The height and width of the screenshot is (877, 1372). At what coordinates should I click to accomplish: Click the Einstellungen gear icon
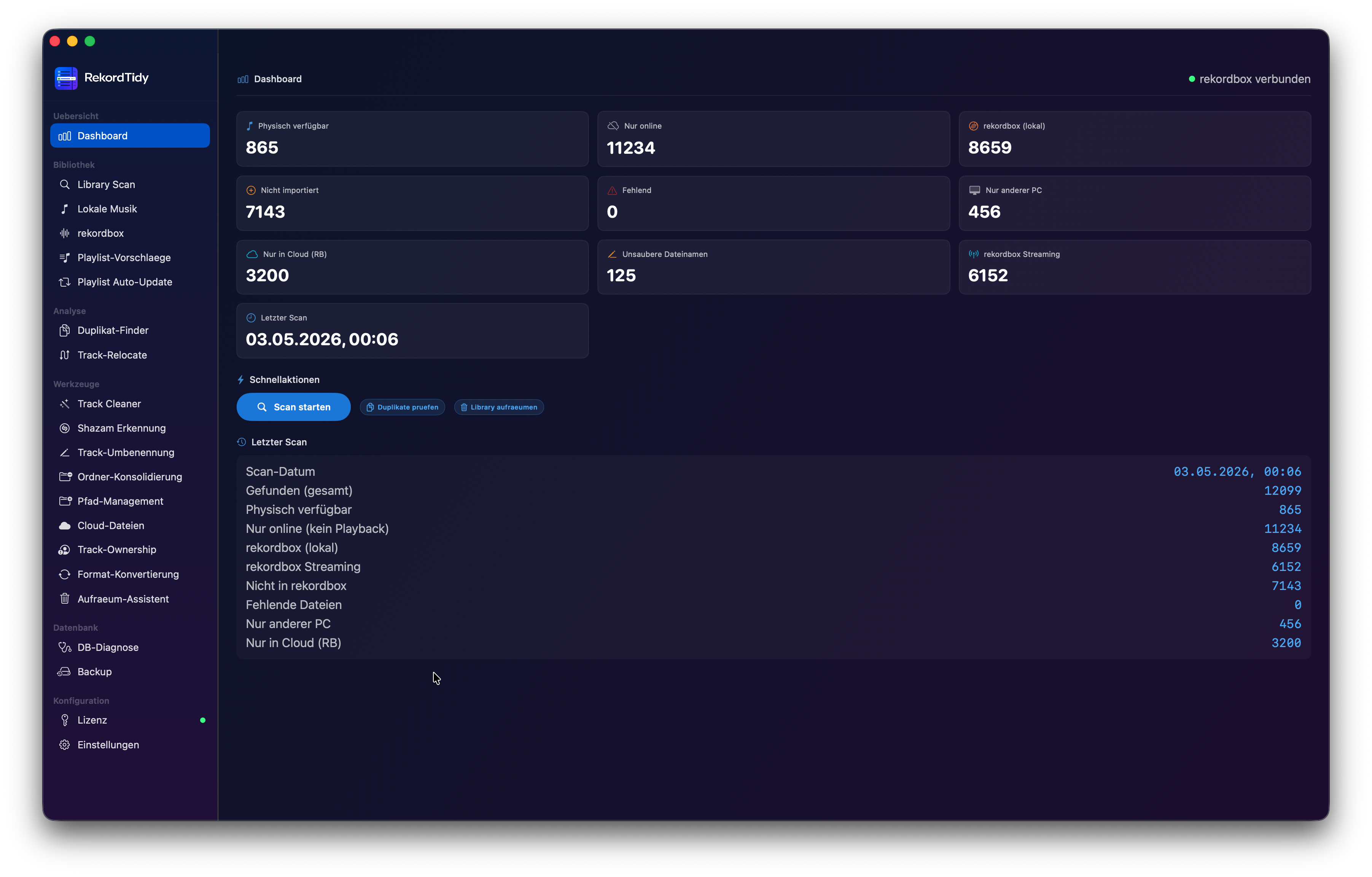65,745
